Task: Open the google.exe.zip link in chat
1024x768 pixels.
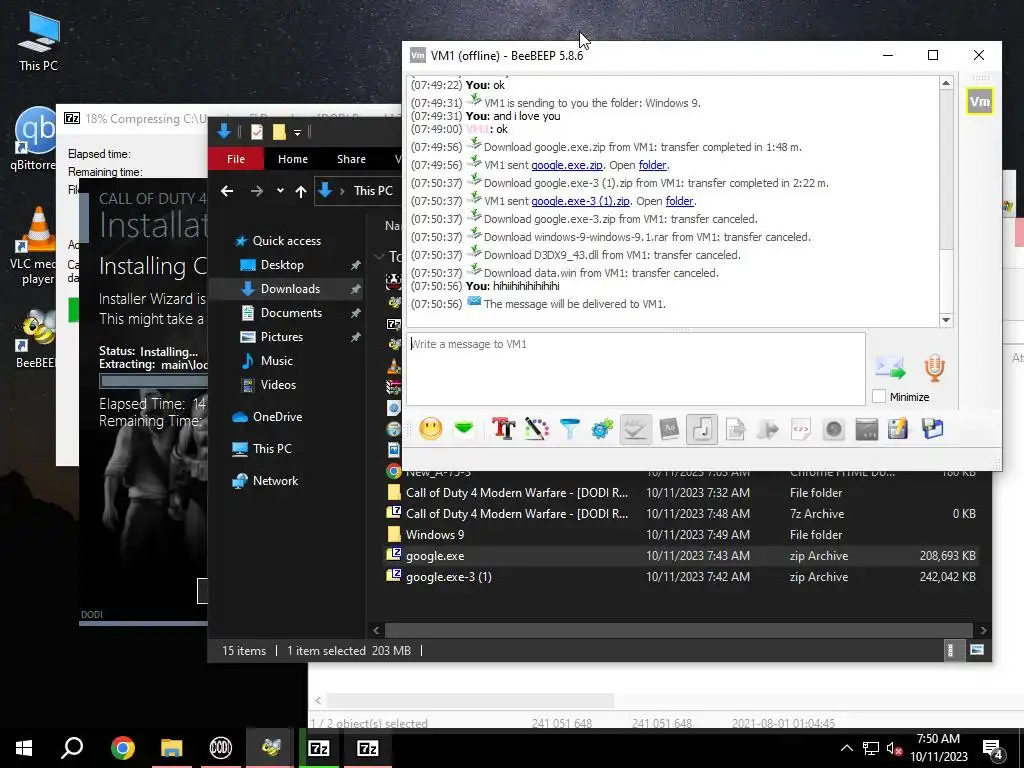Action: [x=567, y=165]
